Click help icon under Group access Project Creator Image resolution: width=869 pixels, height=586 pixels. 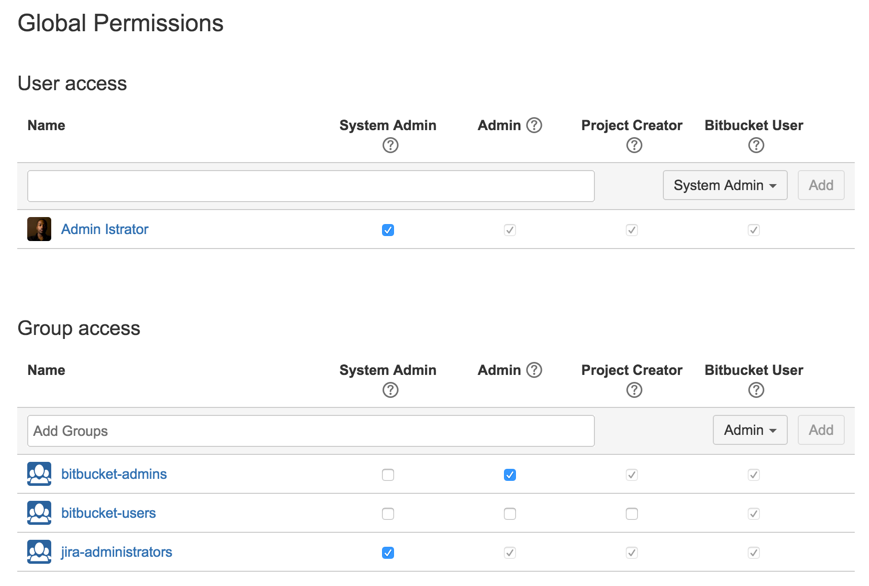click(634, 391)
